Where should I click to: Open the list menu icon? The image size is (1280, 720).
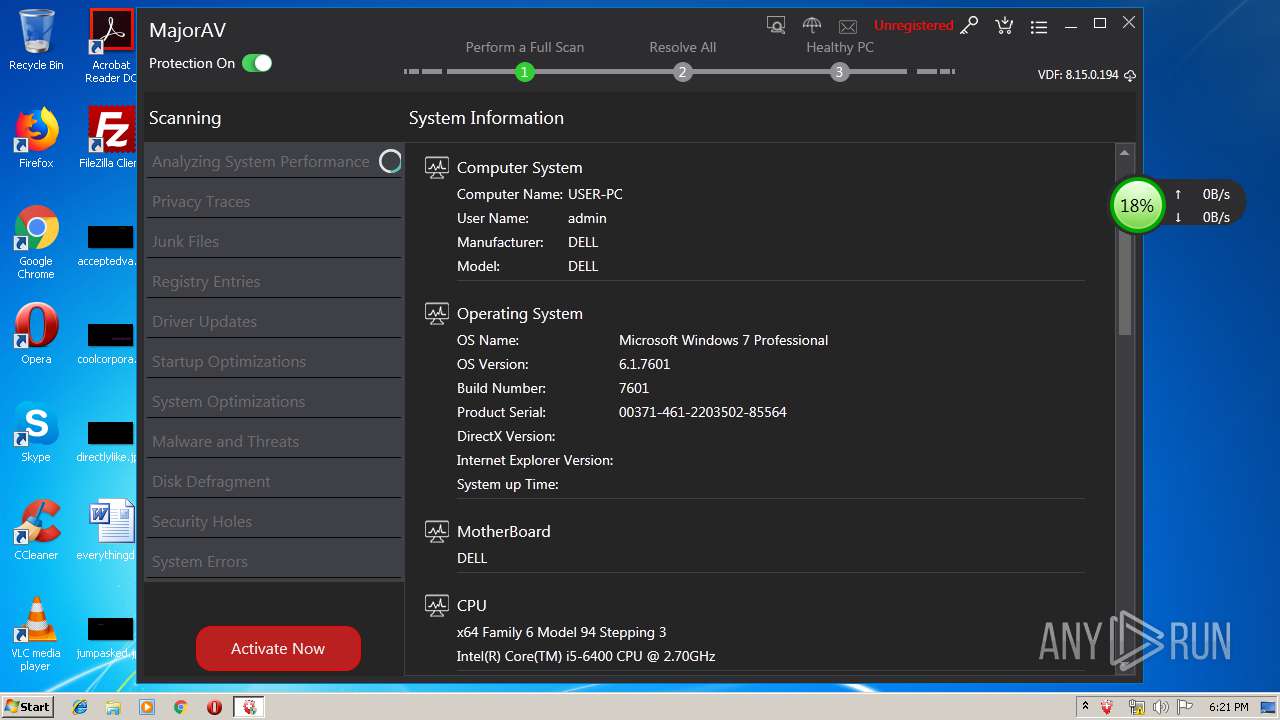point(1039,27)
